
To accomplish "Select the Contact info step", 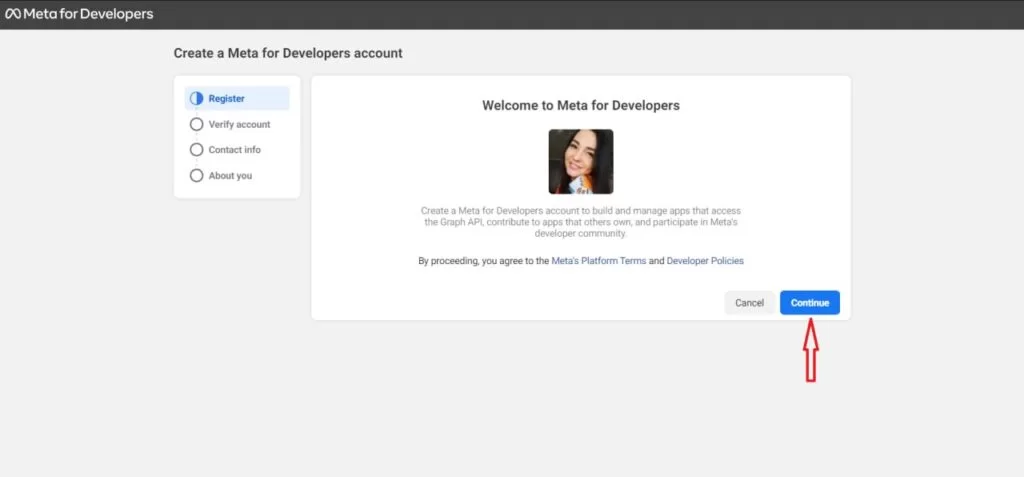I will point(236,150).
